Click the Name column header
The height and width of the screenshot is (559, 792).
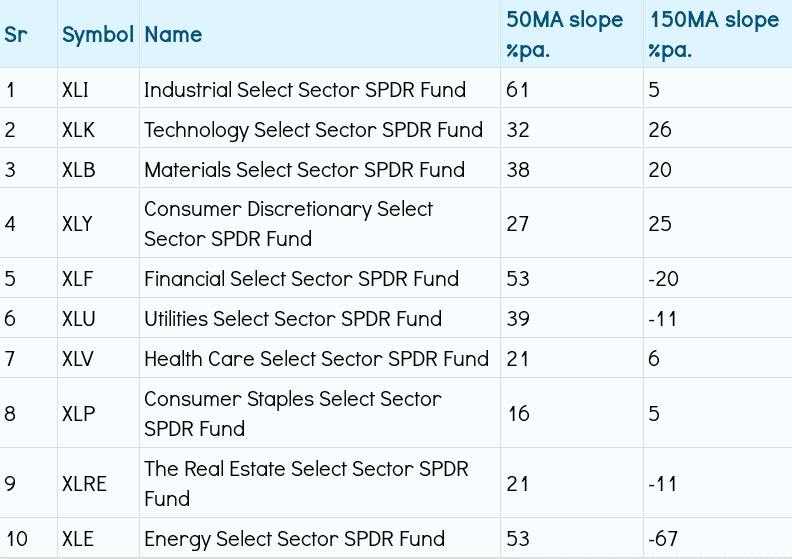tap(173, 35)
